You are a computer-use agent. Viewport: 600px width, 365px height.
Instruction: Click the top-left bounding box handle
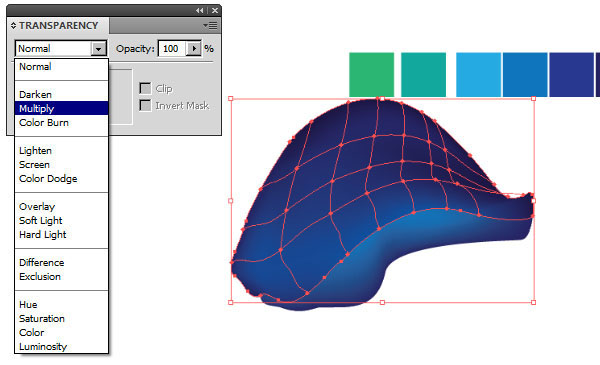(231, 99)
